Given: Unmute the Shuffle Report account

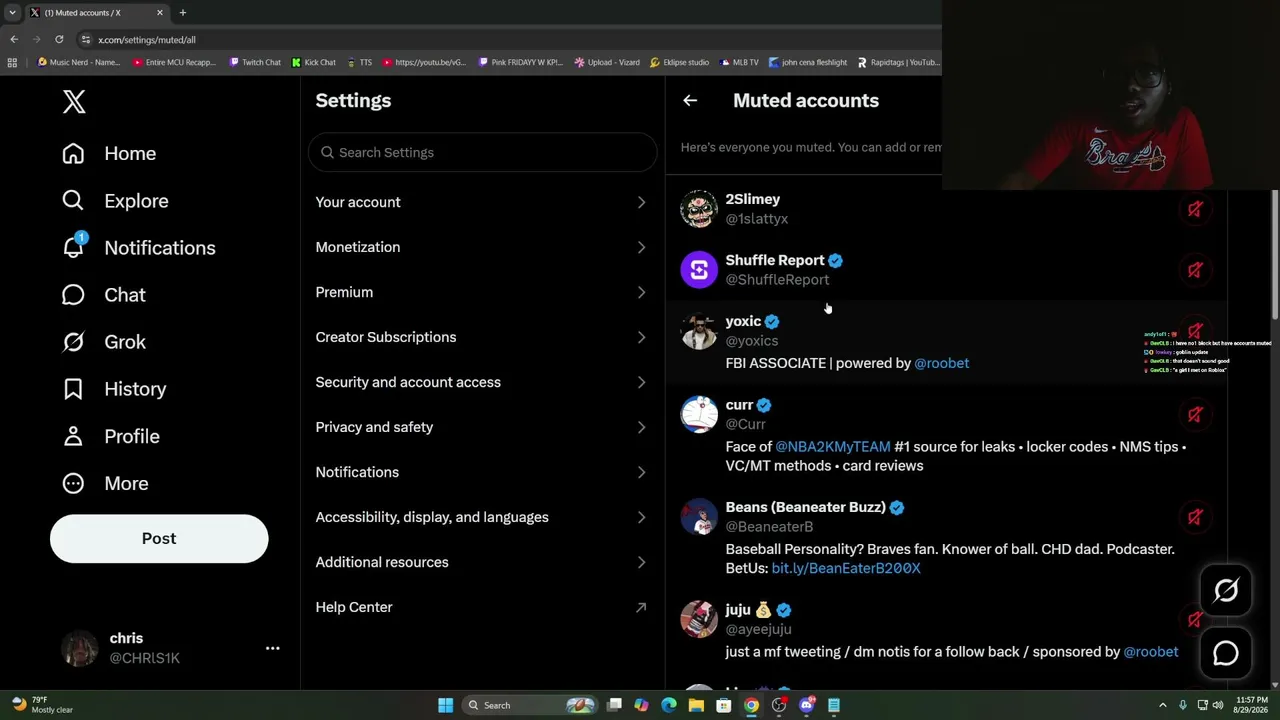Looking at the screenshot, I should 1195,270.
